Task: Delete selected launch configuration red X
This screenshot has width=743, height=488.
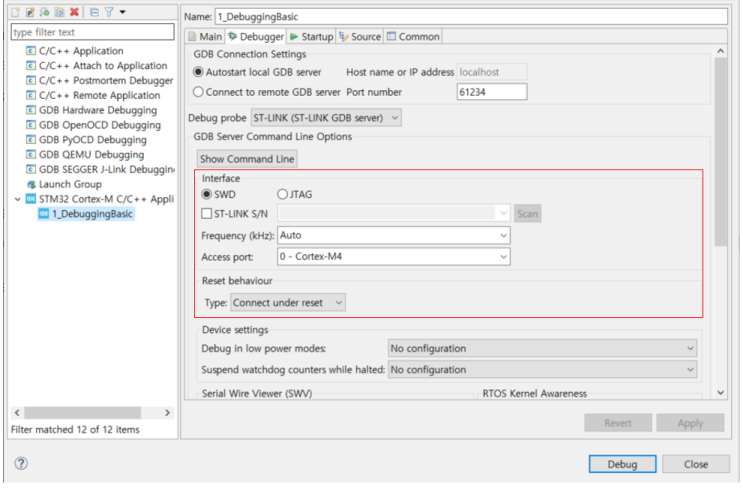Action: [74, 12]
